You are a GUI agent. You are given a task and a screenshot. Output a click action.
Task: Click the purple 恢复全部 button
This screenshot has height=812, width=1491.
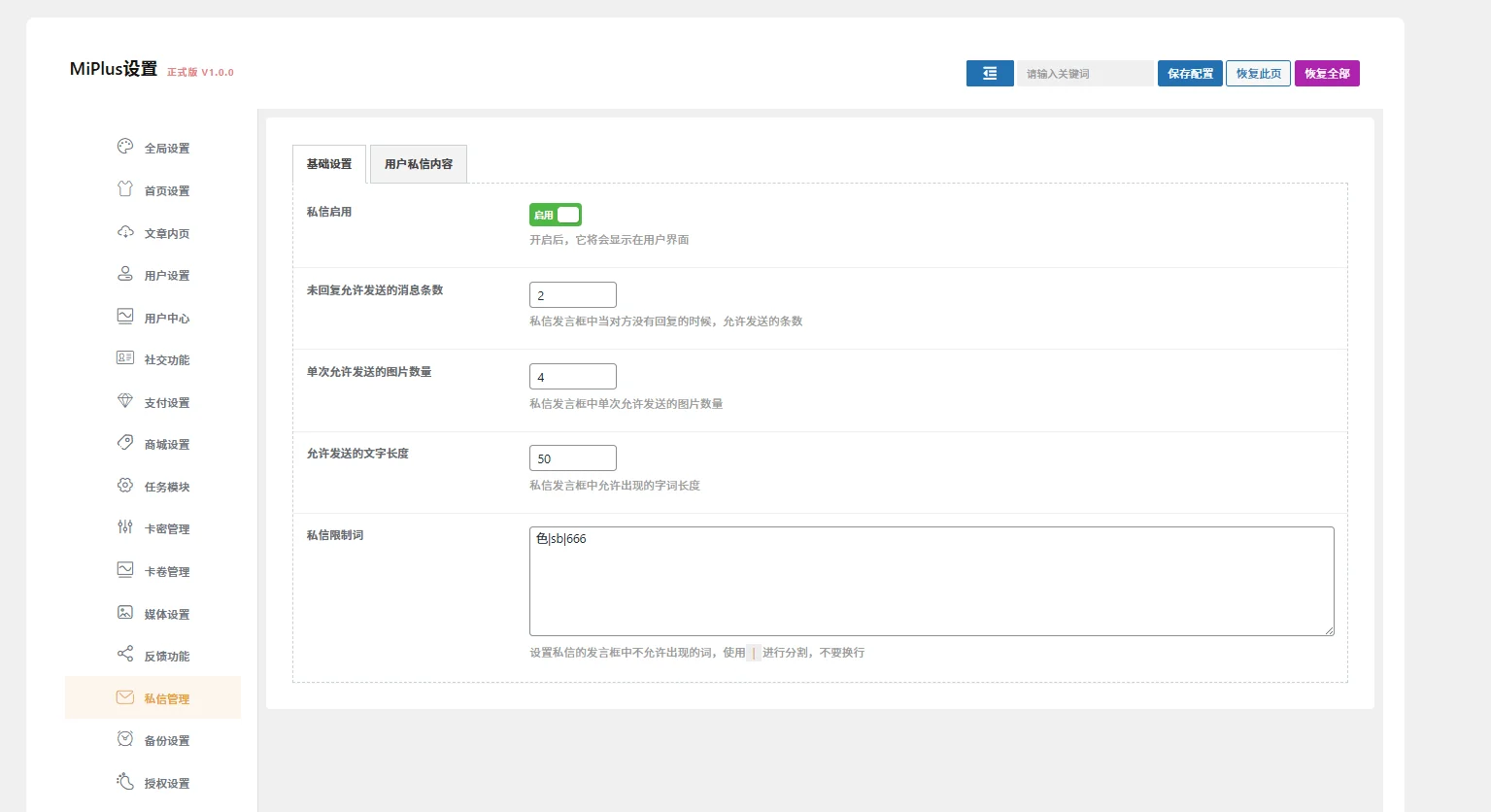pyautogui.click(x=1327, y=74)
